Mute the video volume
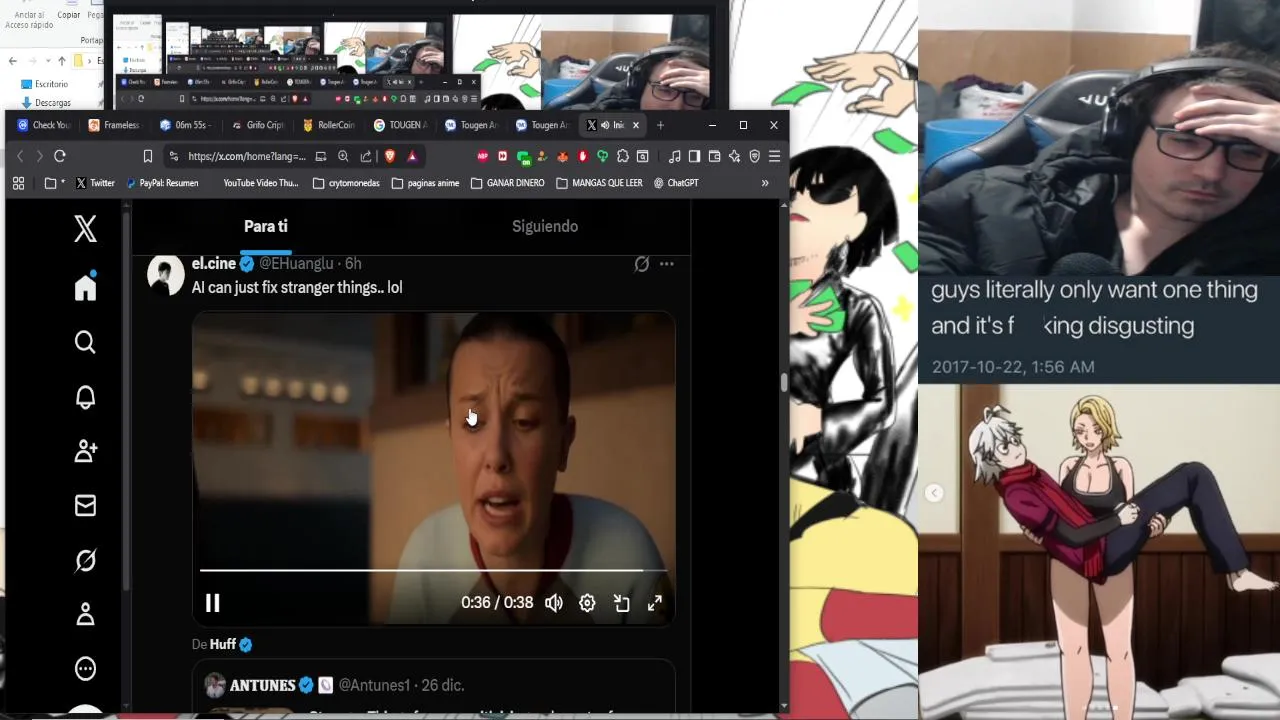The height and width of the screenshot is (720, 1280). tap(554, 603)
